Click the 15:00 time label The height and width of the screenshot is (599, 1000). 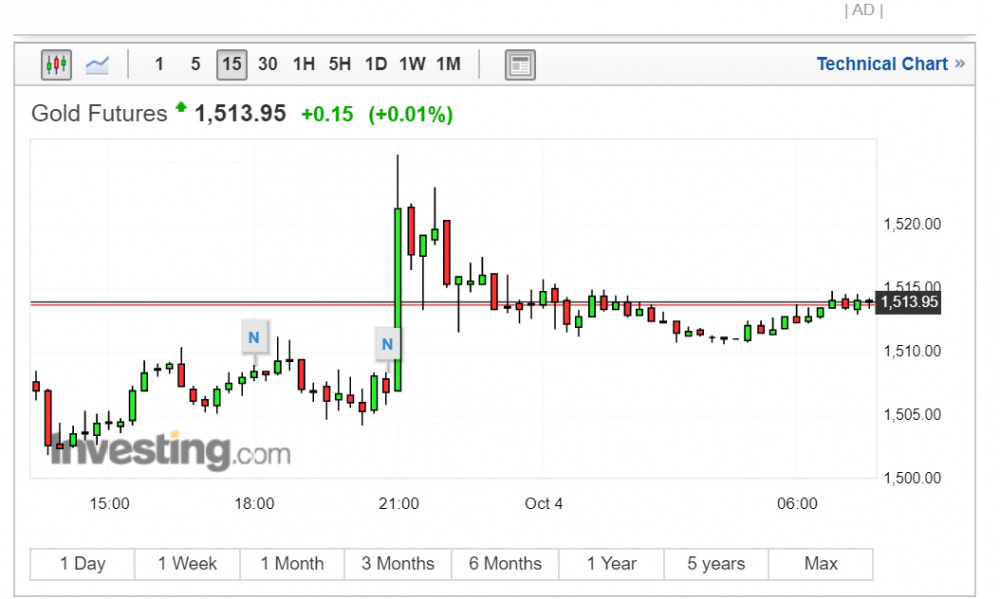[x=109, y=504]
